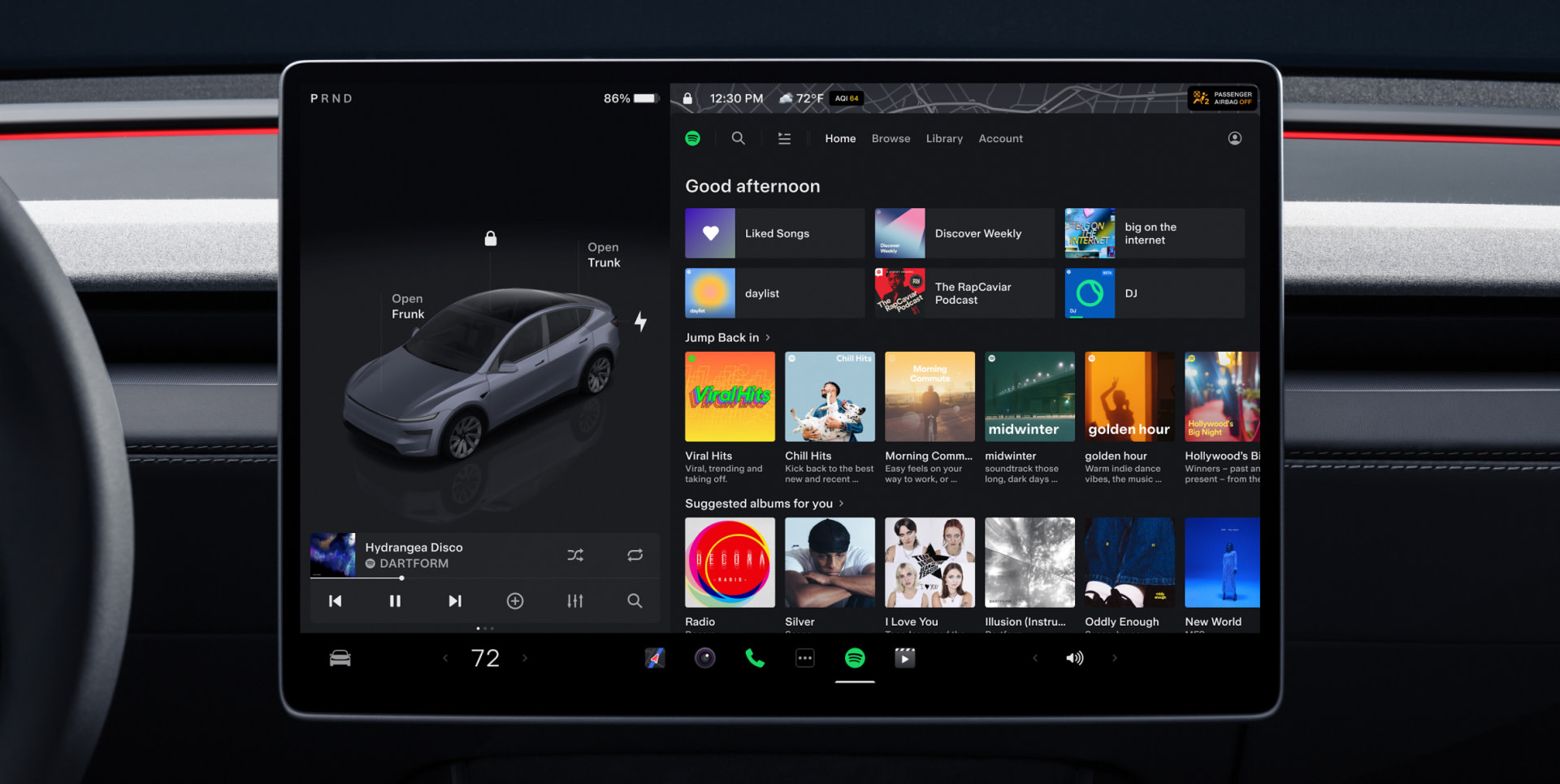Open media player search icon
This screenshot has width=1560, height=784.
635,601
